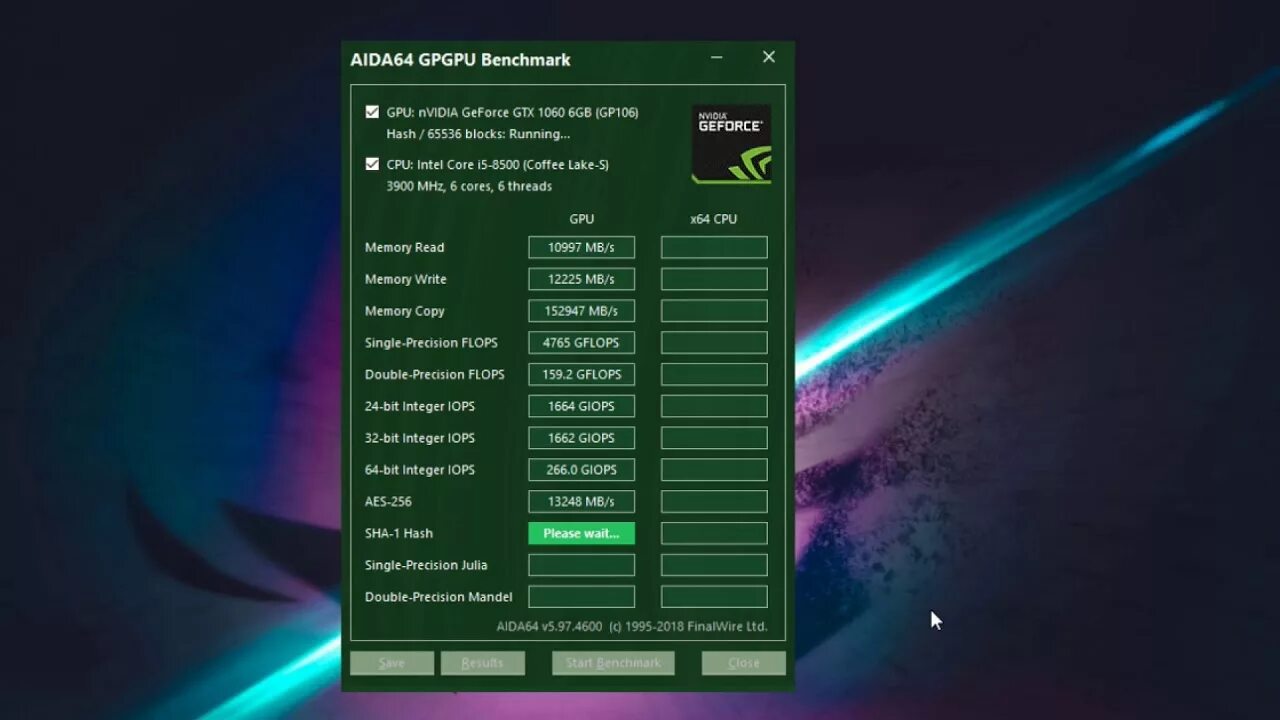This screenshot has height=720, width=1280.
Task: Click the Hash / 65536 blocks: Running... status text
Action: tap(478, 134)
